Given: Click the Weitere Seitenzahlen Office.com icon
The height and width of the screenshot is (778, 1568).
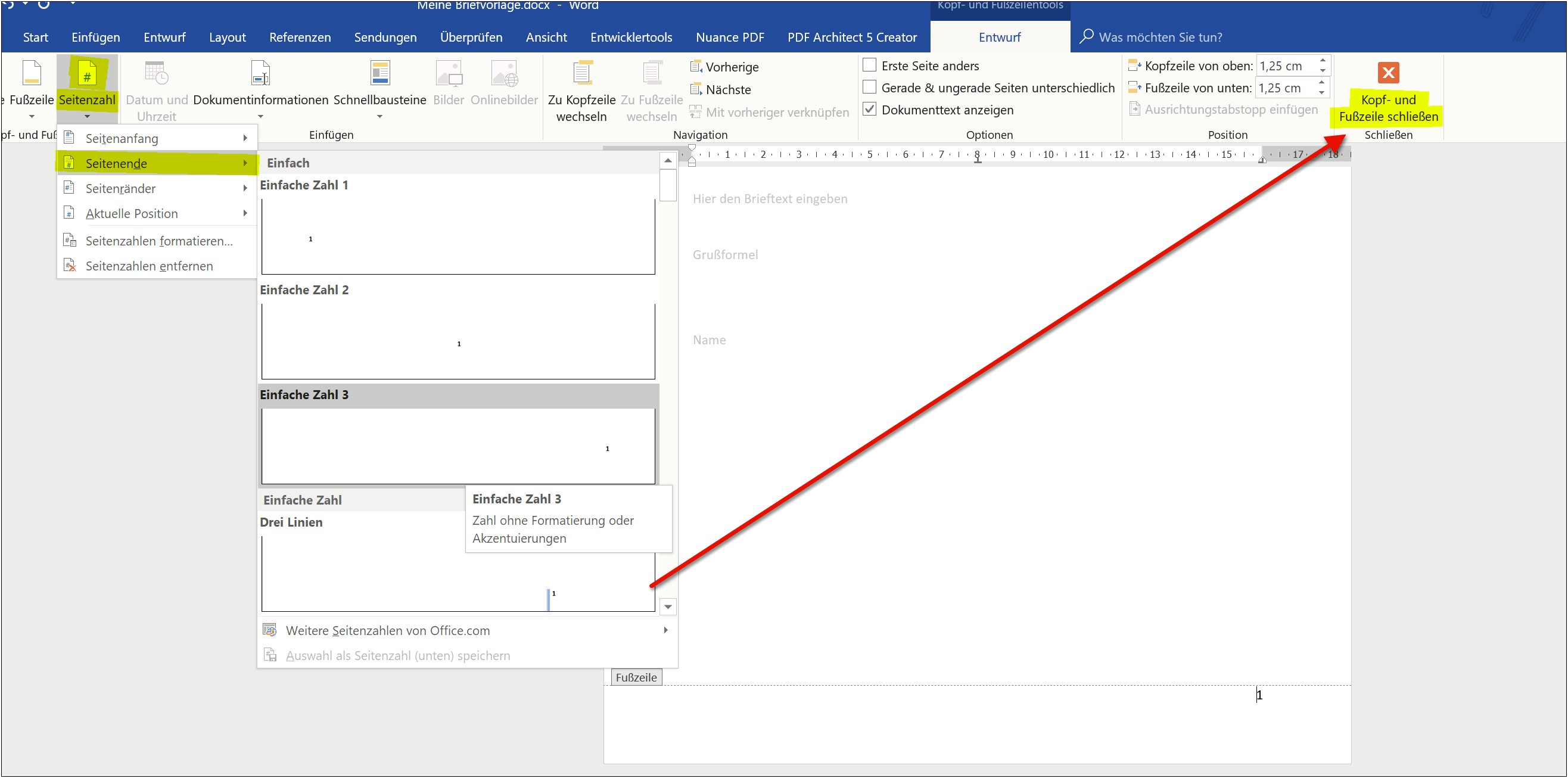Looking at the screenshot, I should [x=270, y=630].
